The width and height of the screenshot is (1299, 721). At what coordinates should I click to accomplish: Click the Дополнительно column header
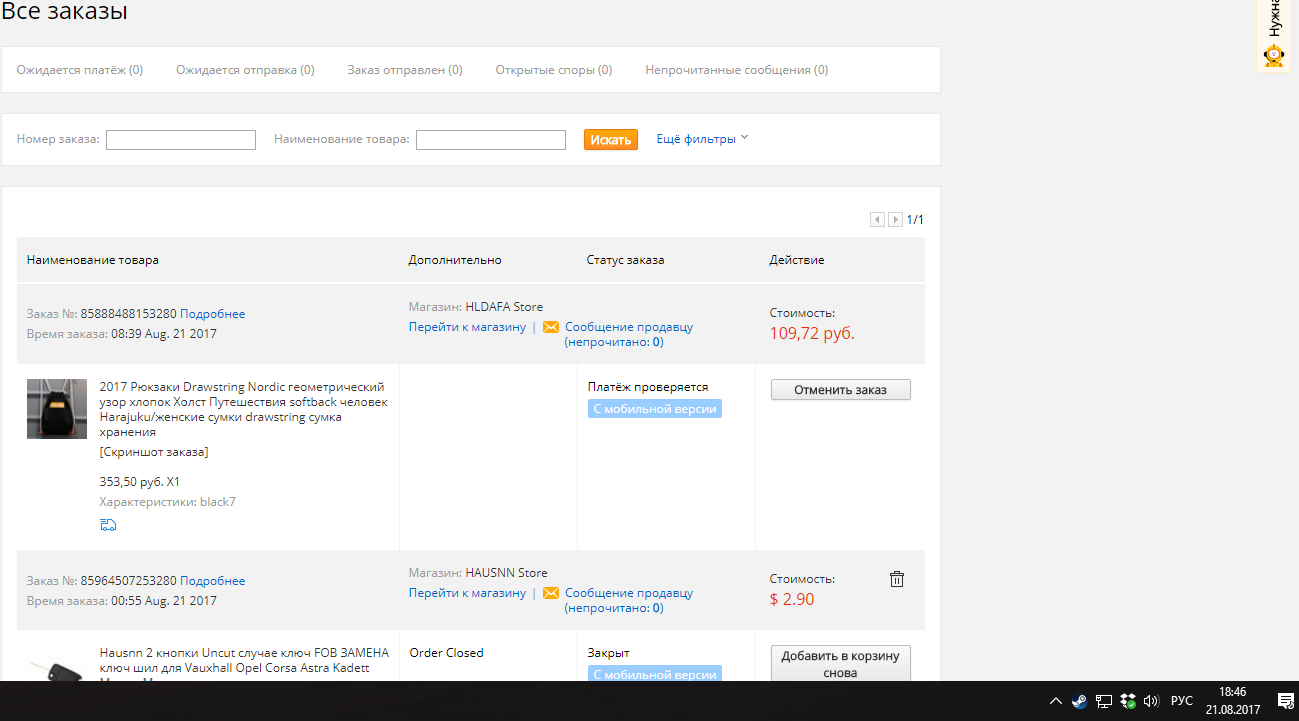click(455, 260)
